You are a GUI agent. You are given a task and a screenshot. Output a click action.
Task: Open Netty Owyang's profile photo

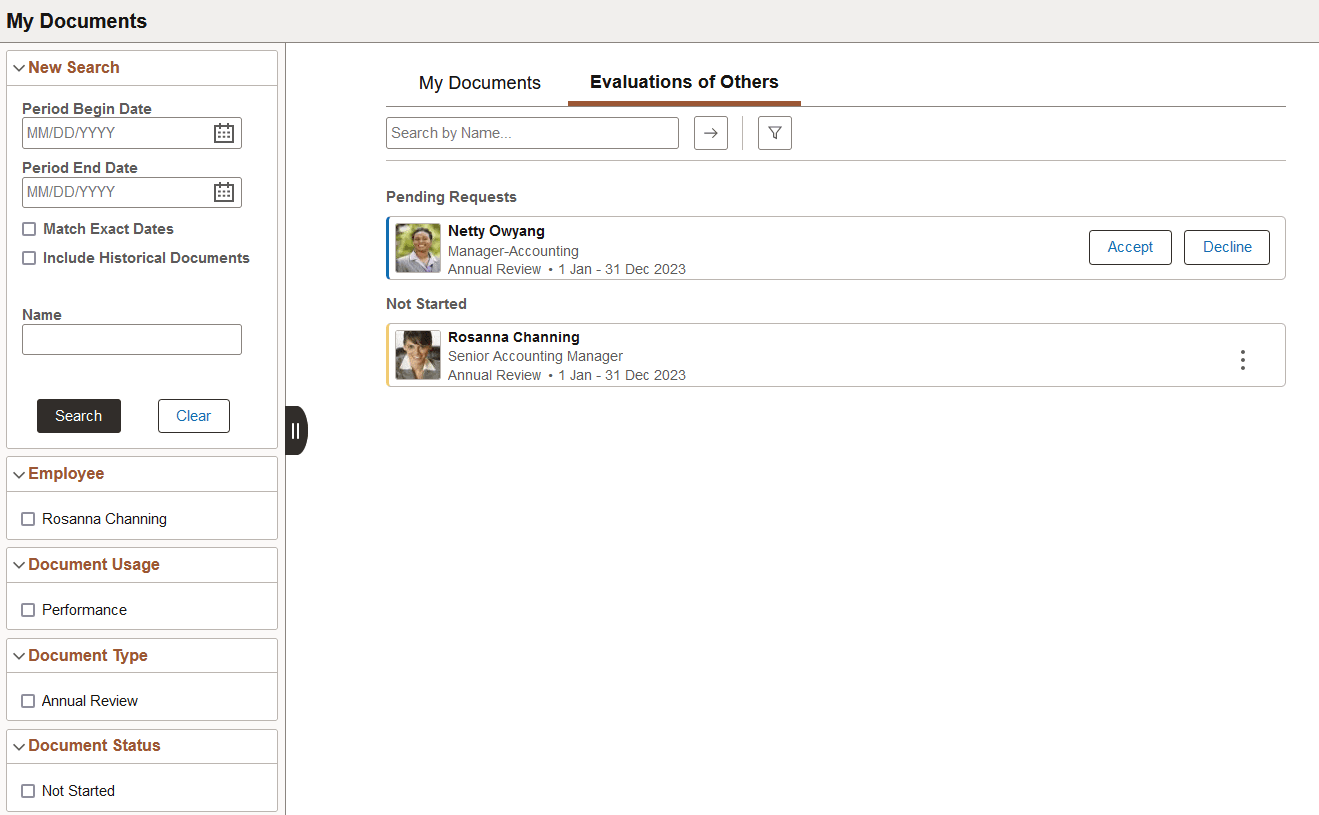(417, 248)
